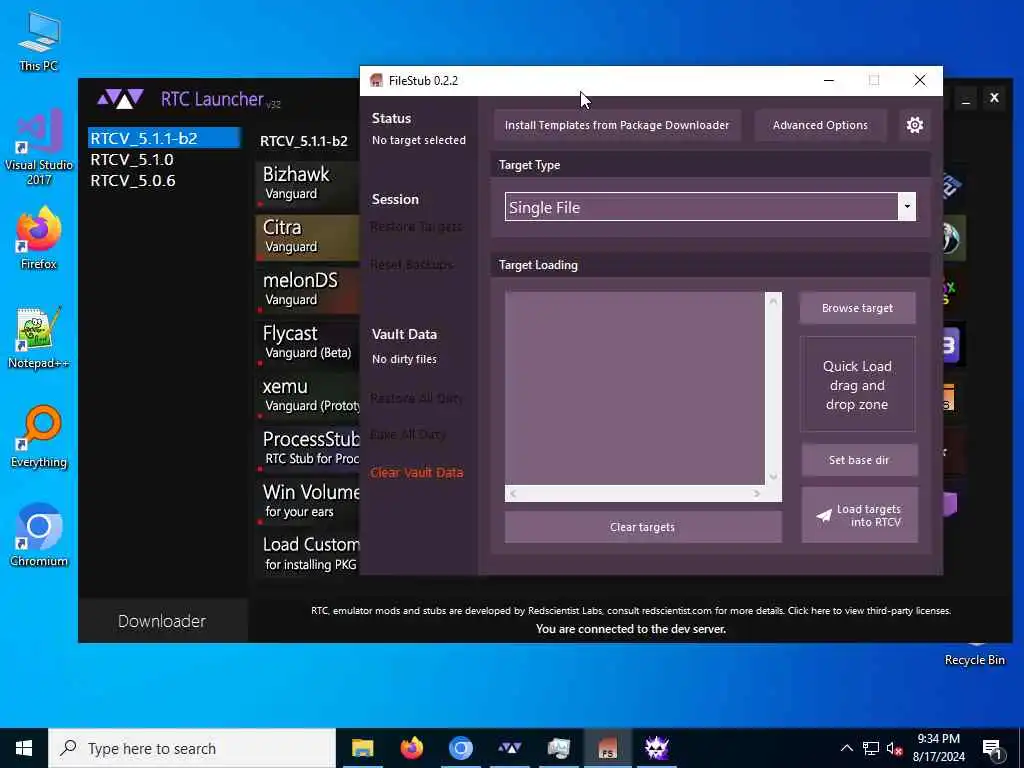
Task: Select the Firefox desktop shortcut
Action: click(x=39, y=238)
